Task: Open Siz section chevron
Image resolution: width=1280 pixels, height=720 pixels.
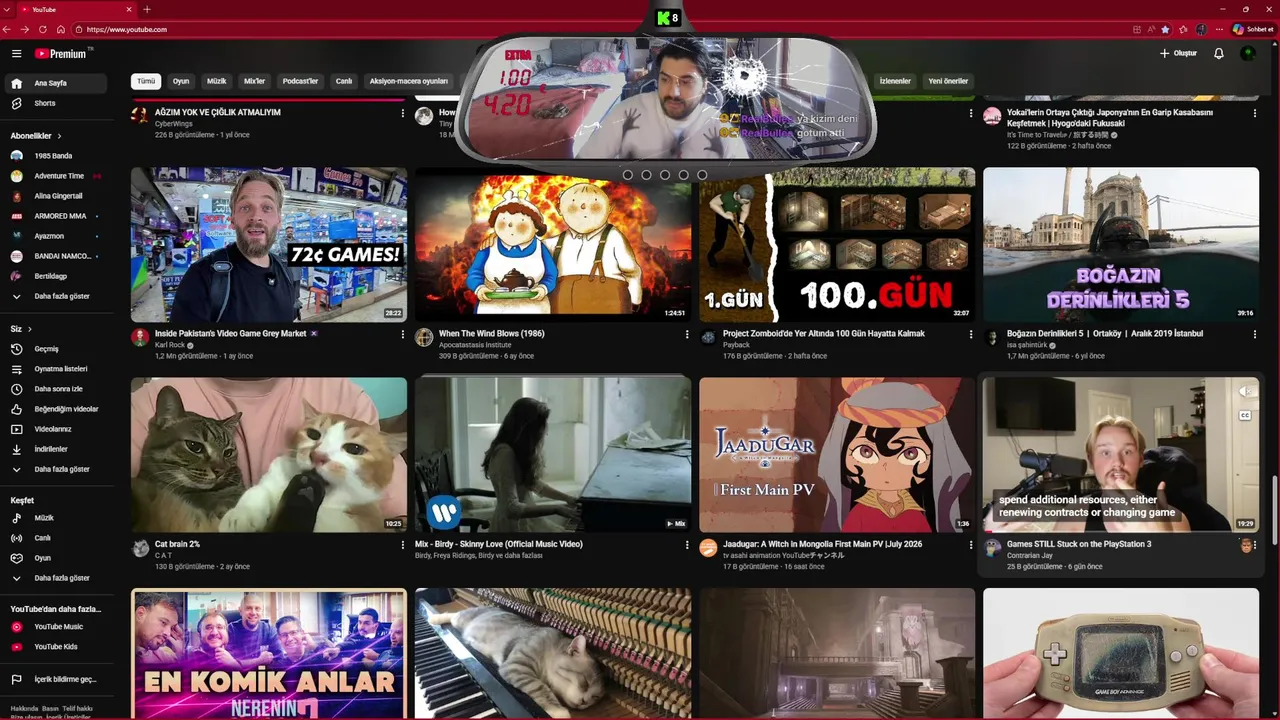Action: [x=29, y=329]
